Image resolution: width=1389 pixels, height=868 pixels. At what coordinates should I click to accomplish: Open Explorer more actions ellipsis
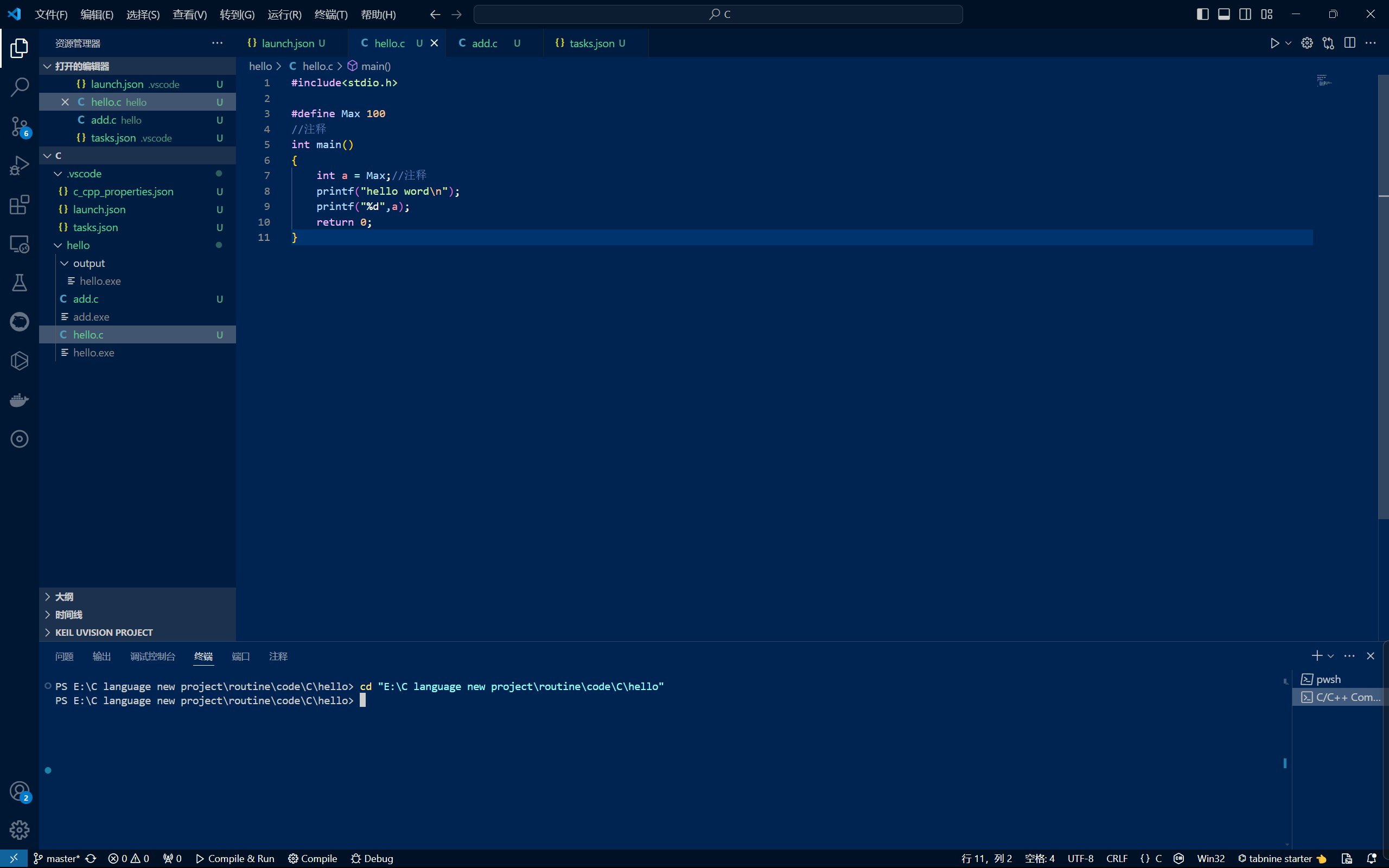217,43
